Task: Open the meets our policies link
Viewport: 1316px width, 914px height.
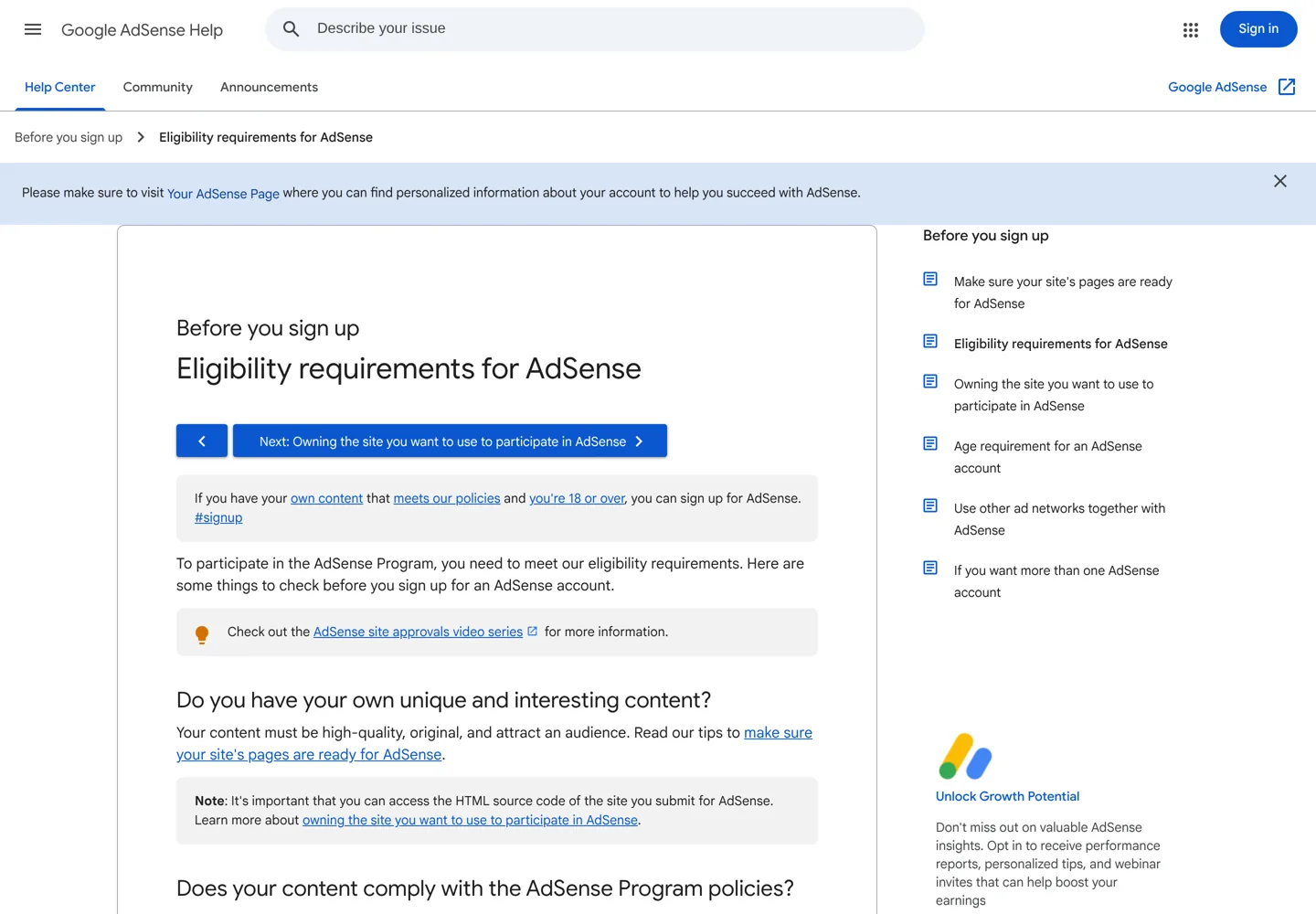Action: 447,498
